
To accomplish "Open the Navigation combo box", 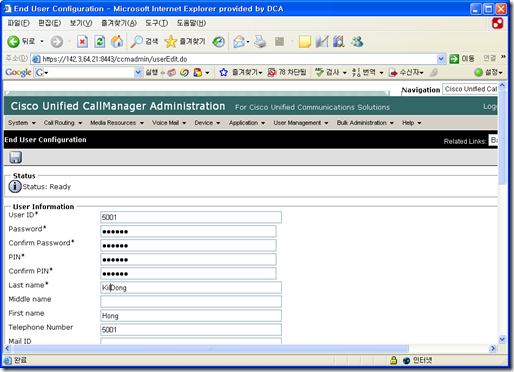I will point(470,89).
